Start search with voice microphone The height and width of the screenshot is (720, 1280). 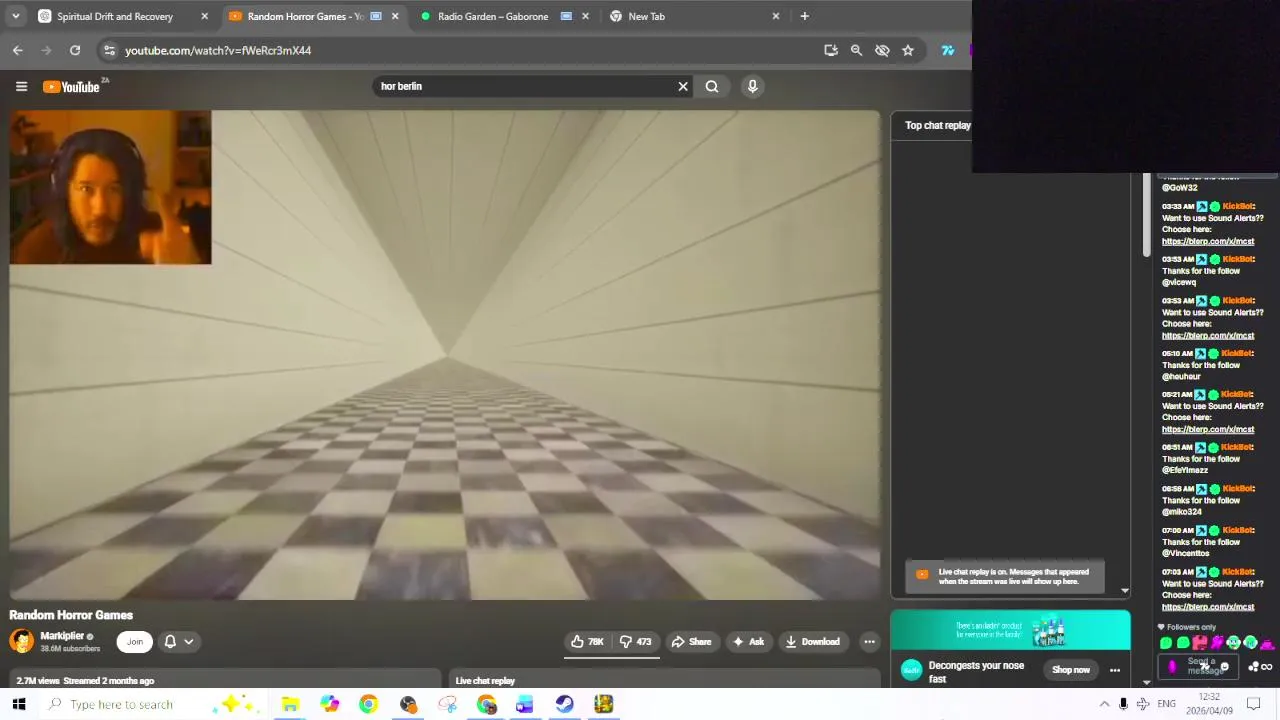pos(753,86)
